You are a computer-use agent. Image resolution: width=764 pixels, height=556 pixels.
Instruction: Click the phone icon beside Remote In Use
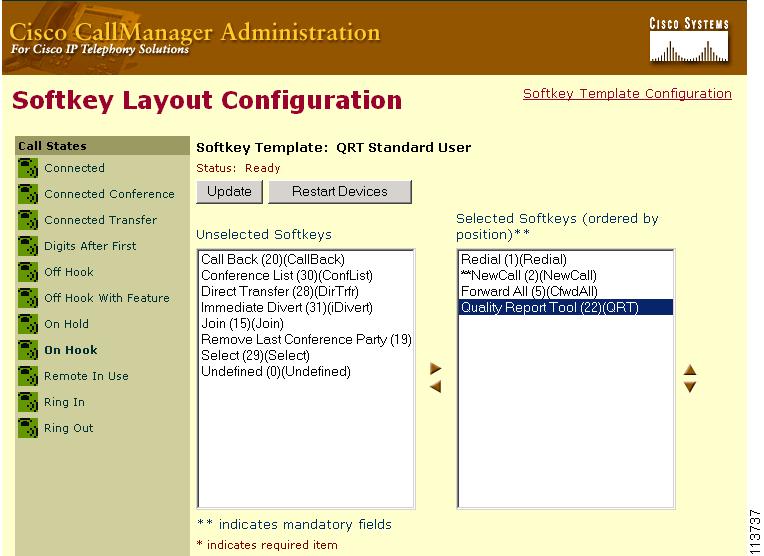point(28,376)
